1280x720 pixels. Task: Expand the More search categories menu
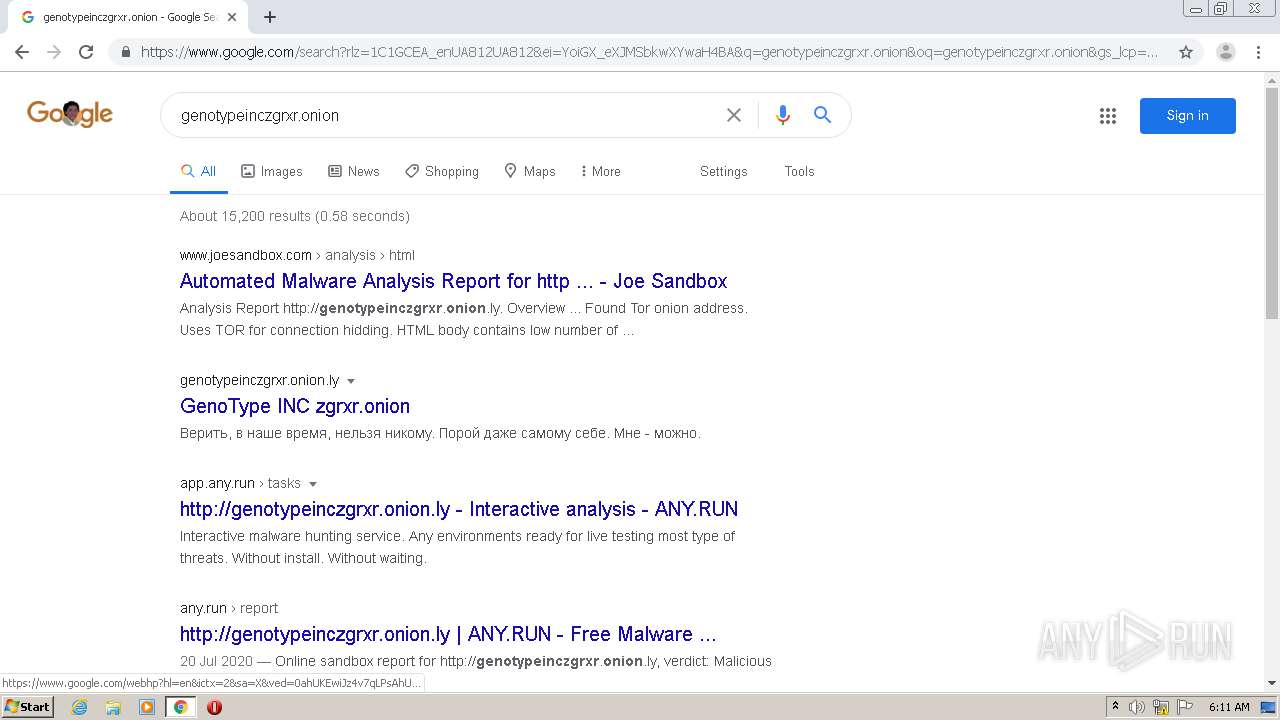pyautogui.click(x=600, y=171)
